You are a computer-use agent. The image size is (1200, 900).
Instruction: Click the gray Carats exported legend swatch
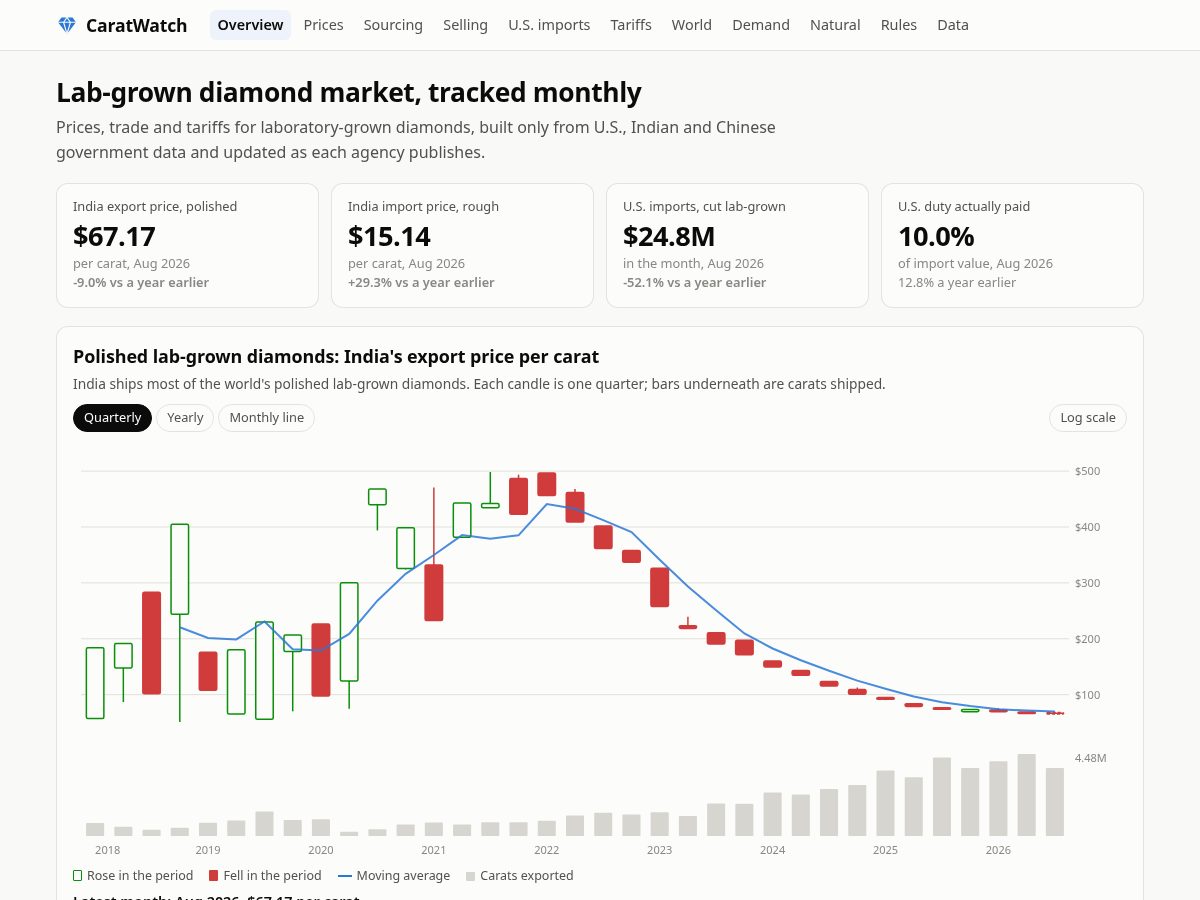471,876
